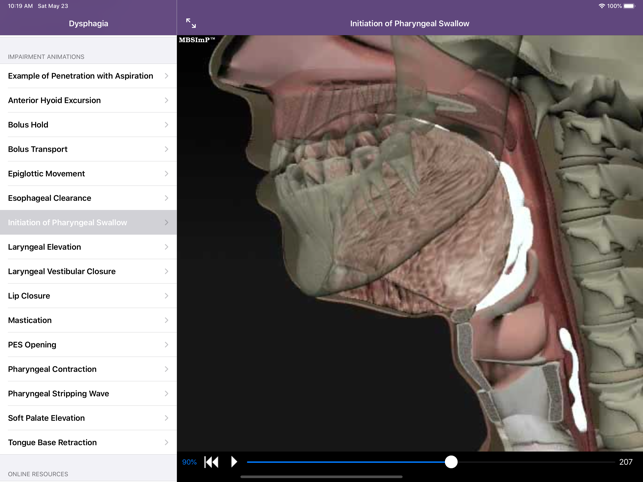Expand the Bolus Hold chevron
This screenshot has height=482, width=643.
click(x=166, y=125)
